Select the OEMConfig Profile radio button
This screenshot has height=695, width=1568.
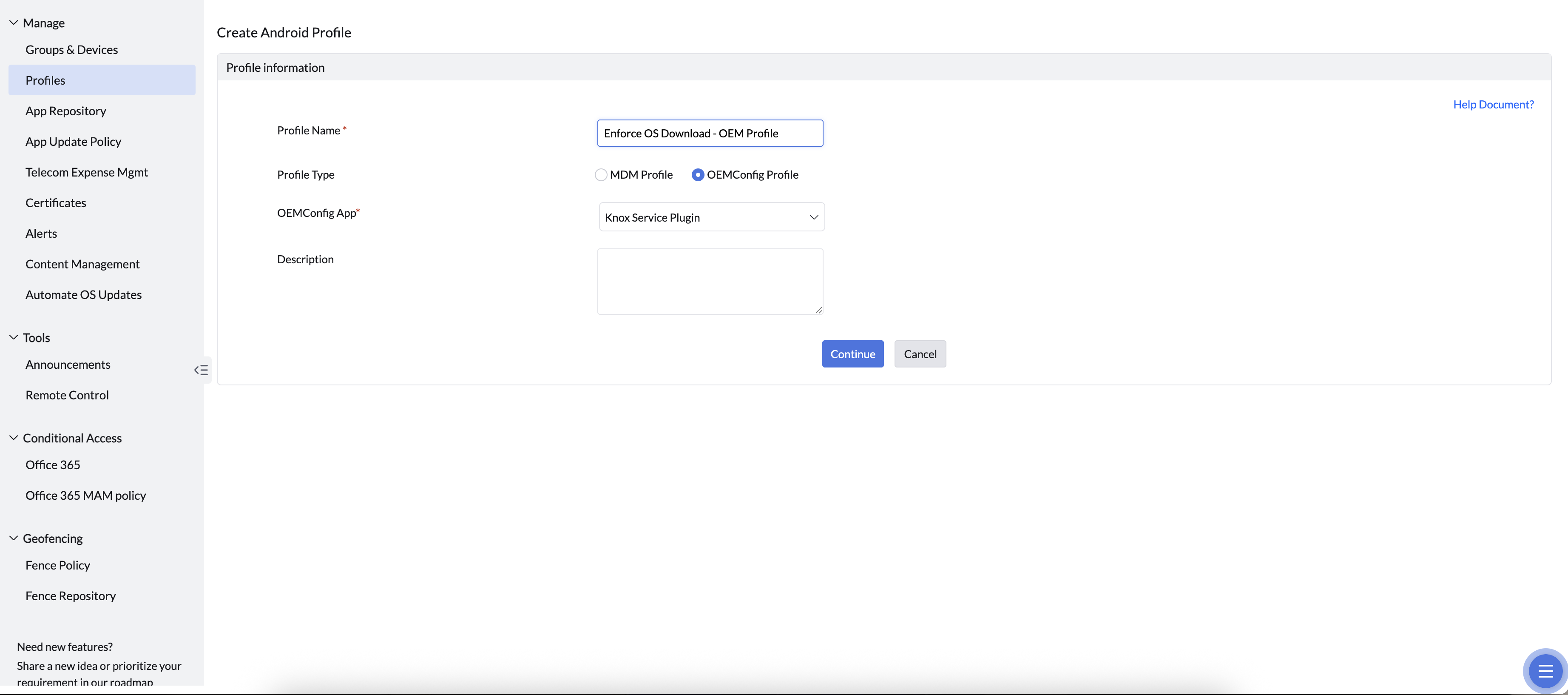pos(698,175)
